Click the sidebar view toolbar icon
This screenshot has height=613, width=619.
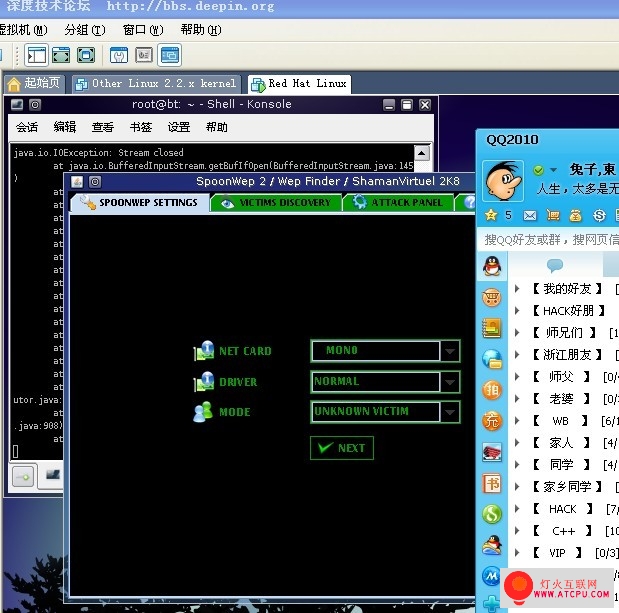[x=36, y=55]
